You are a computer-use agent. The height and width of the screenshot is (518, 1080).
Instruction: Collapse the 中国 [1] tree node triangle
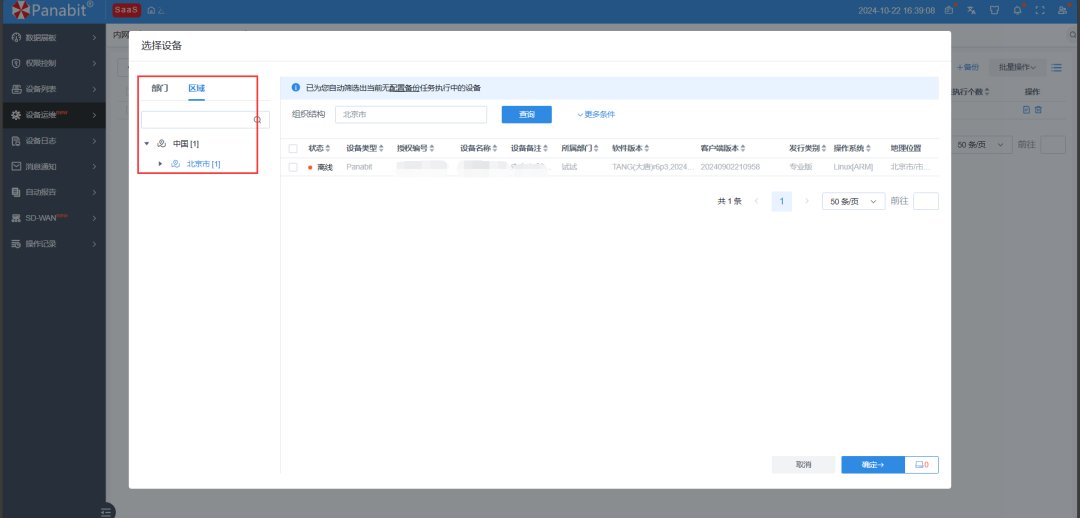[x=147, y=144]
